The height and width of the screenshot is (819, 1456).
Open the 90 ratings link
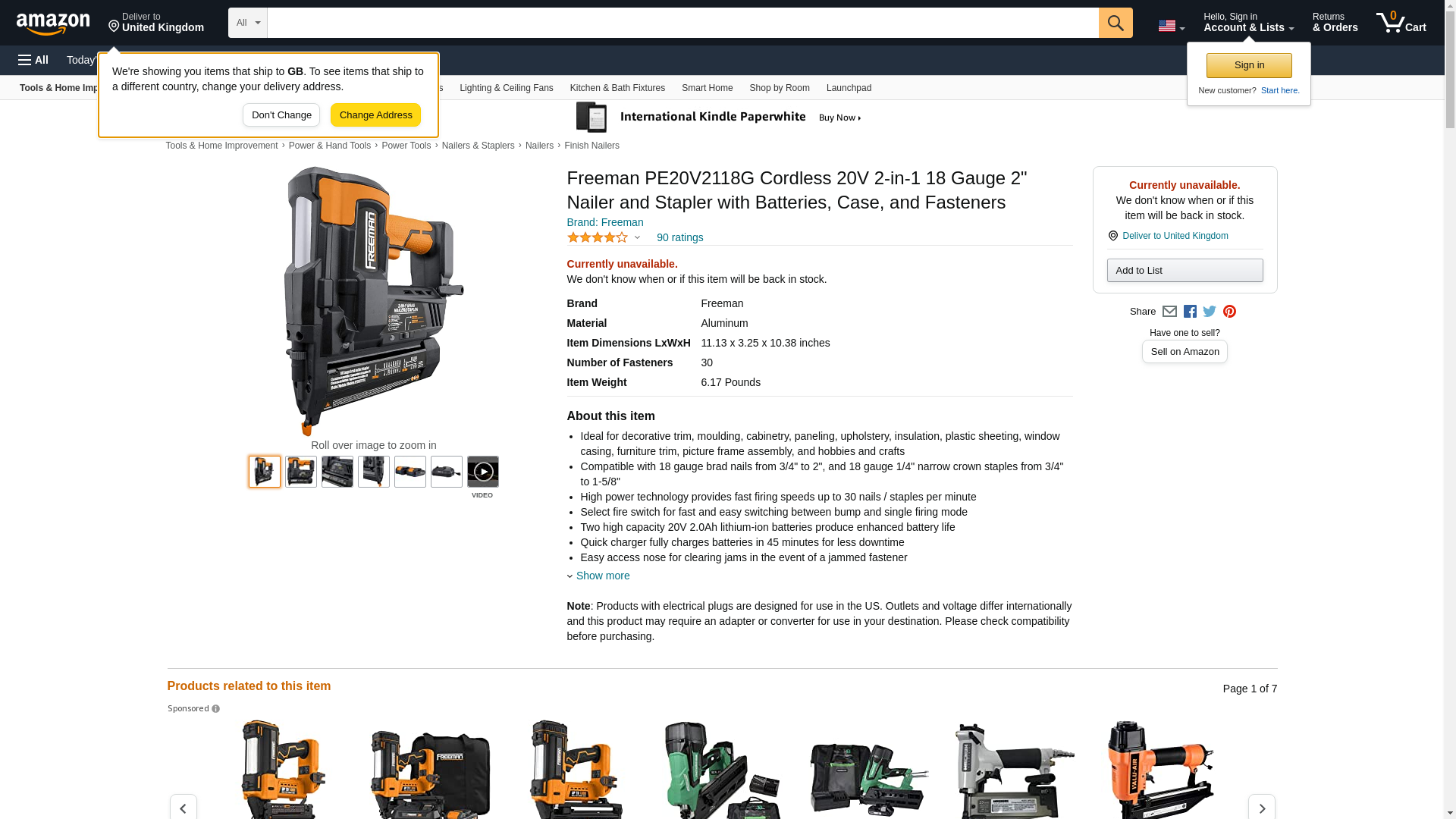[679, 237]
